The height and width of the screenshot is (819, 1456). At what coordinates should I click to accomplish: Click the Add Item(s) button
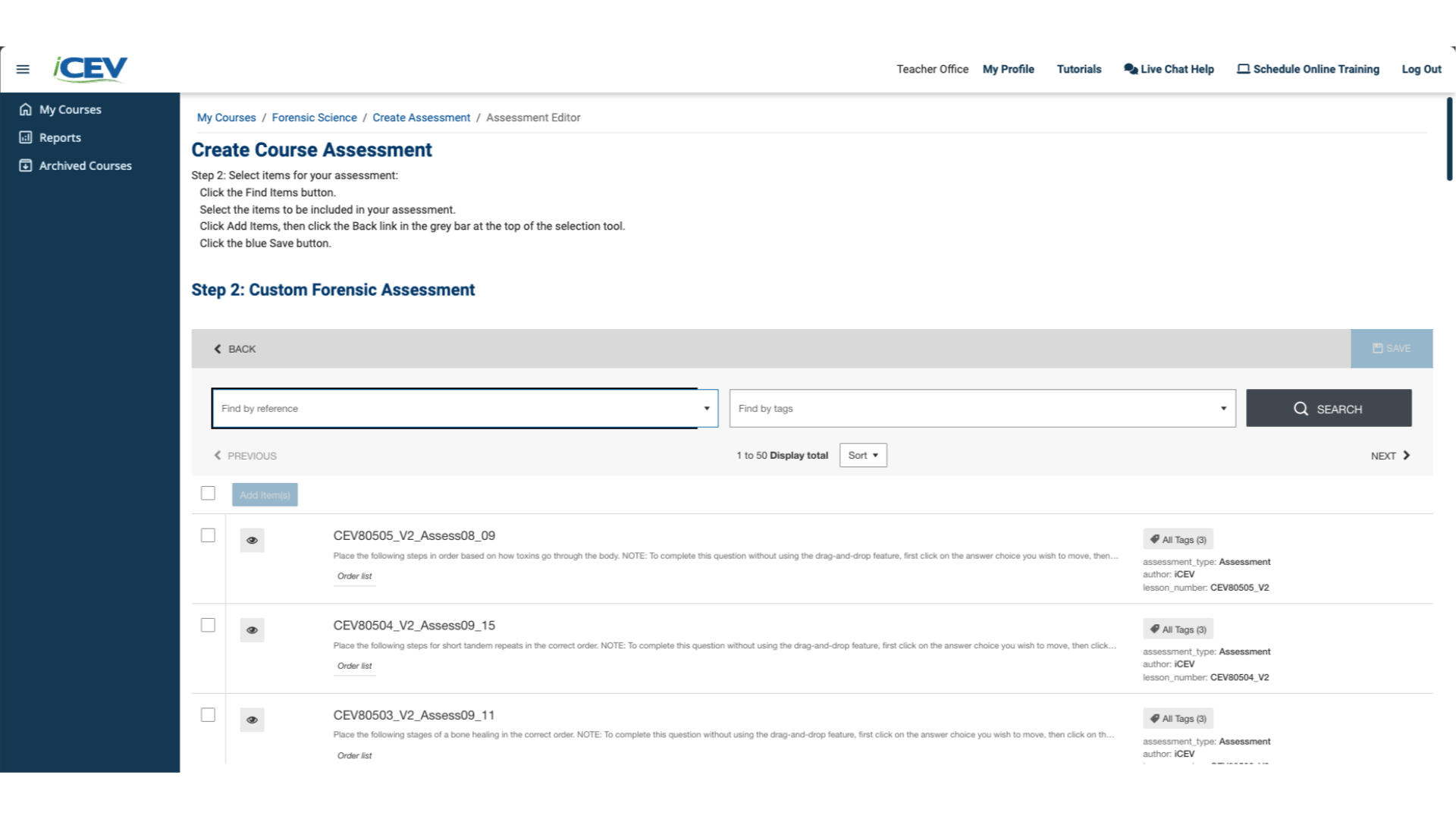point(265,494)
